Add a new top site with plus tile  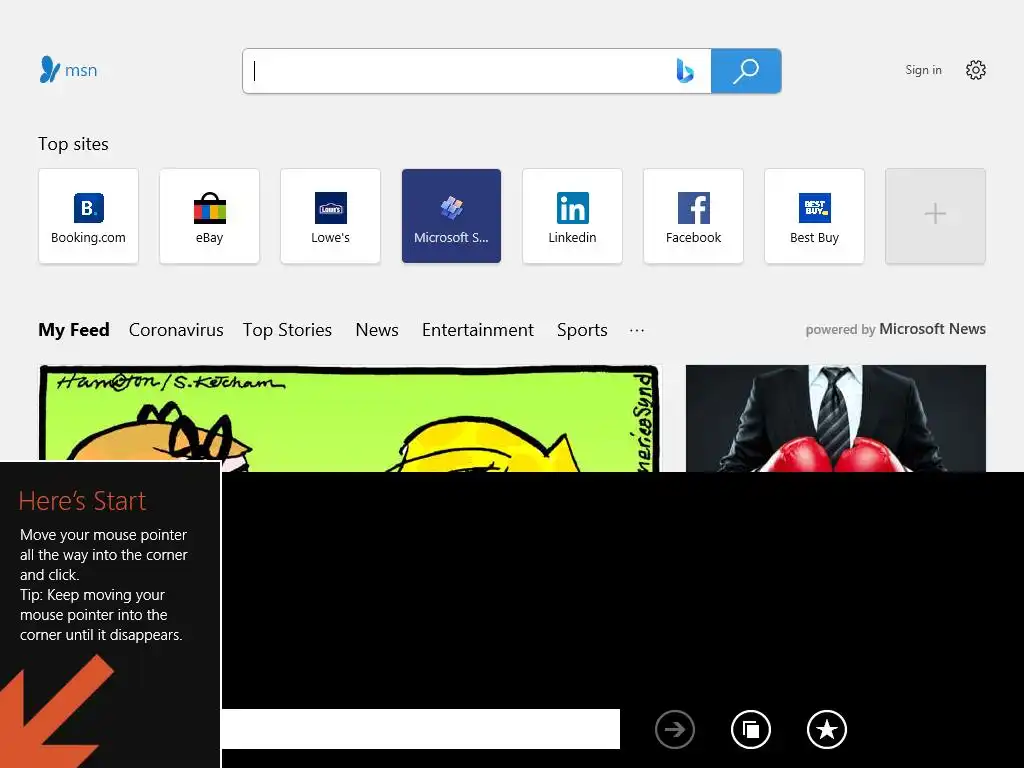click(935, 216)
